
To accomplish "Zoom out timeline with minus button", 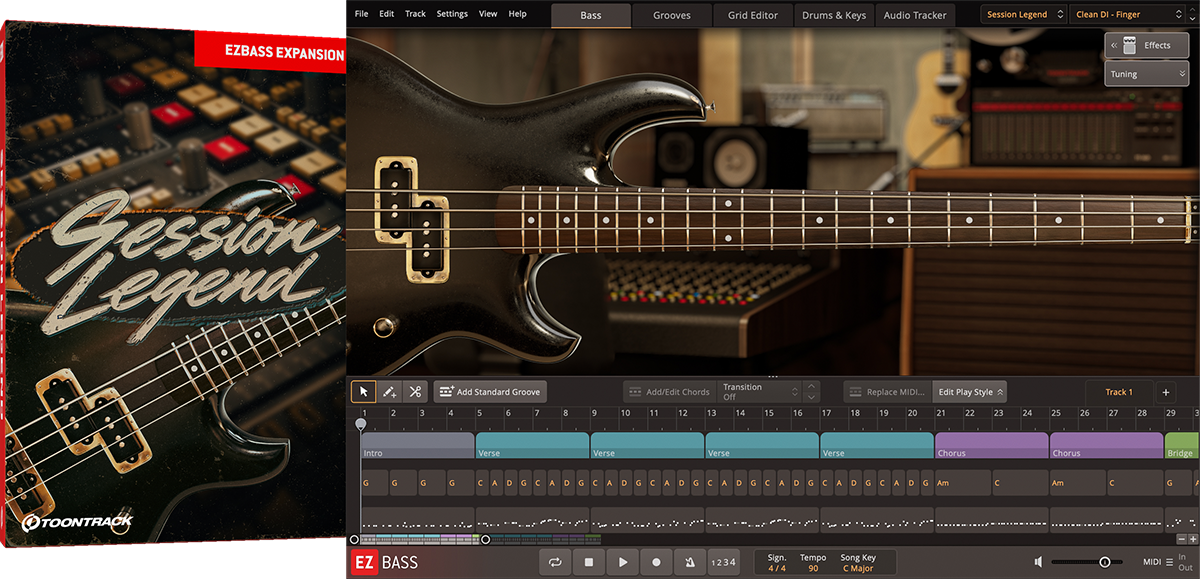I will click(x=1181, y=539).
